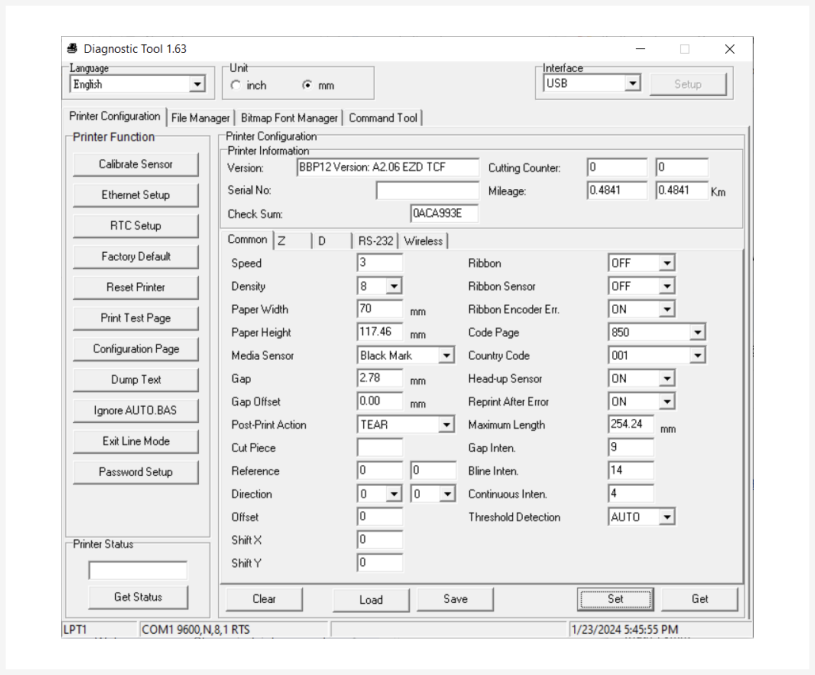815x675 pixels.
Task: Click the Paper Height field
Action: [380, 332]
